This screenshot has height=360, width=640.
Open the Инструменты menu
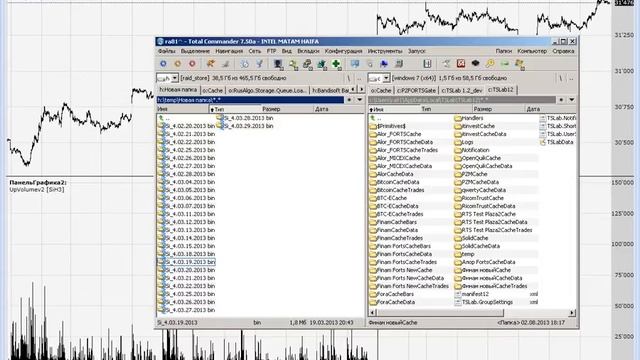(x=385, y=51)
